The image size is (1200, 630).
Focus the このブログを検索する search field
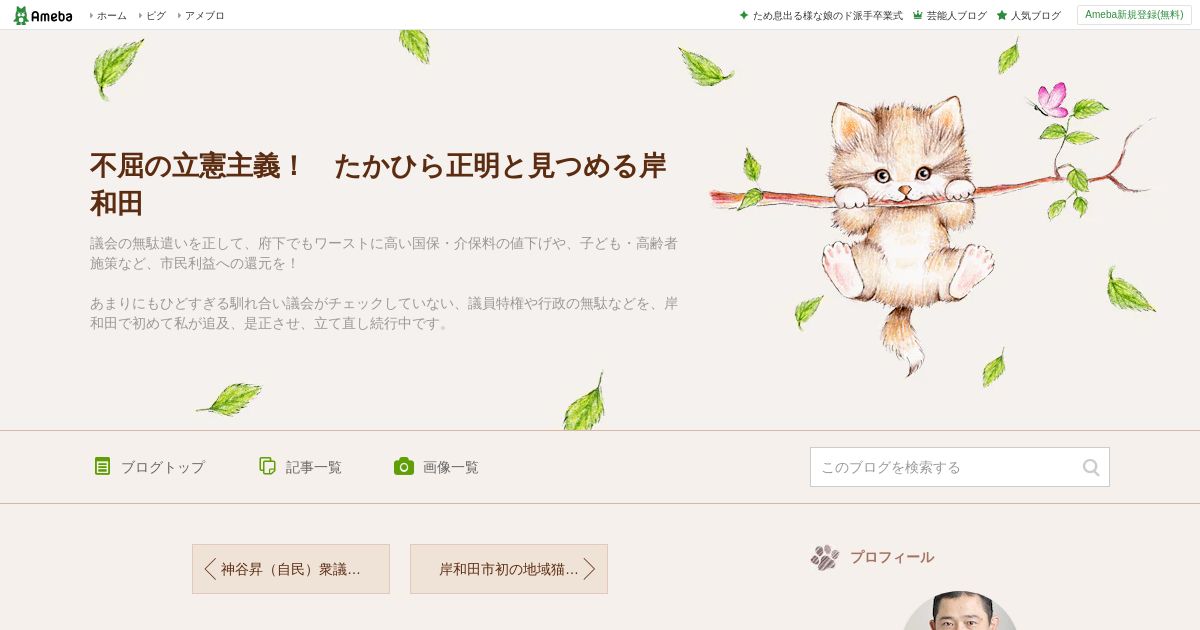point(945,467)
